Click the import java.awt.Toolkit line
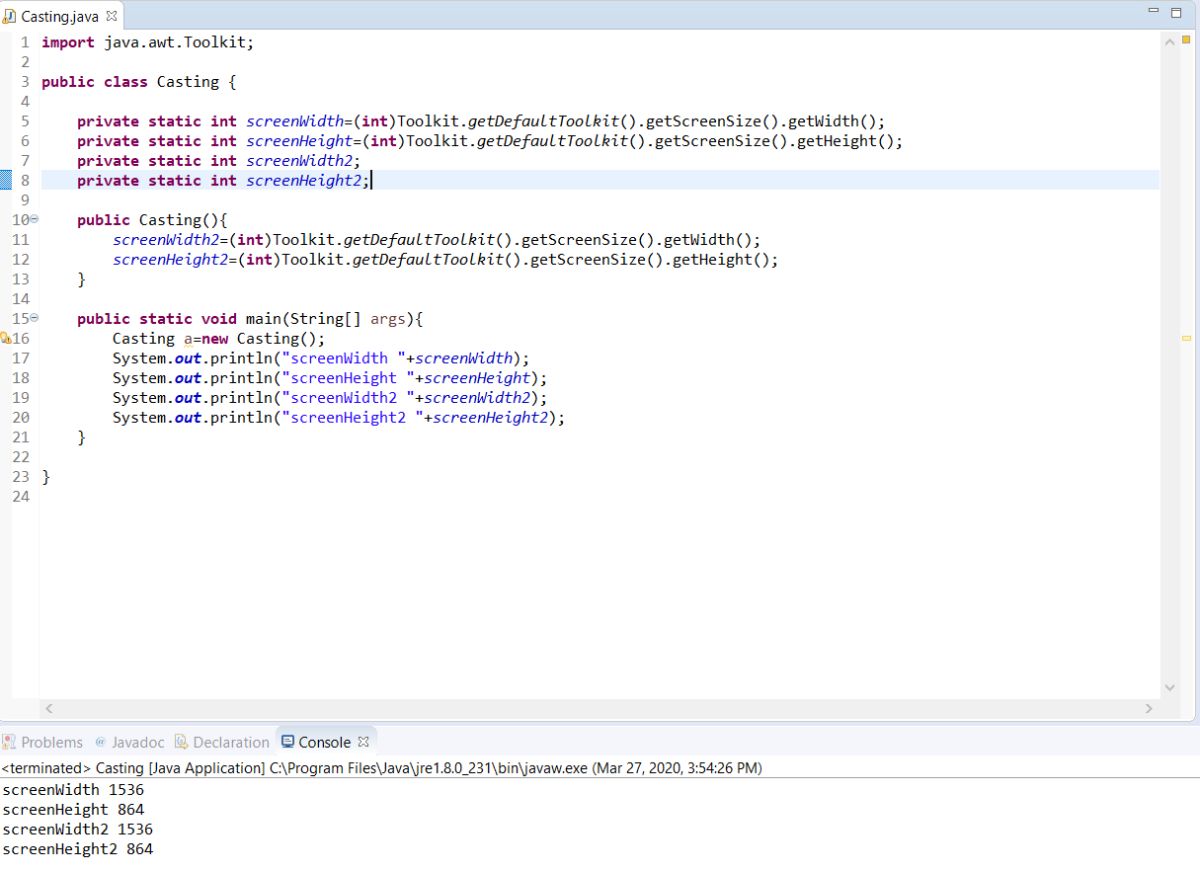 pos(148,42)
